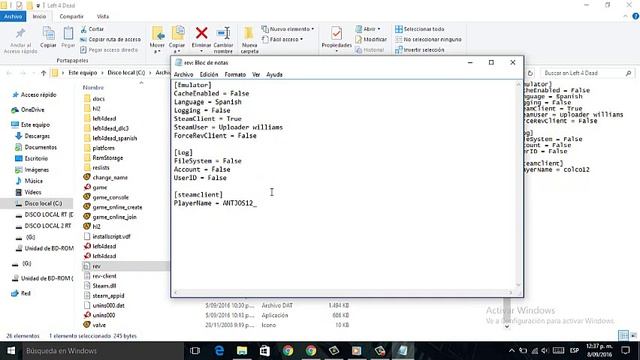The image size is (640, 360).
Task: Click Invertir selección
Action: (420, 50)
